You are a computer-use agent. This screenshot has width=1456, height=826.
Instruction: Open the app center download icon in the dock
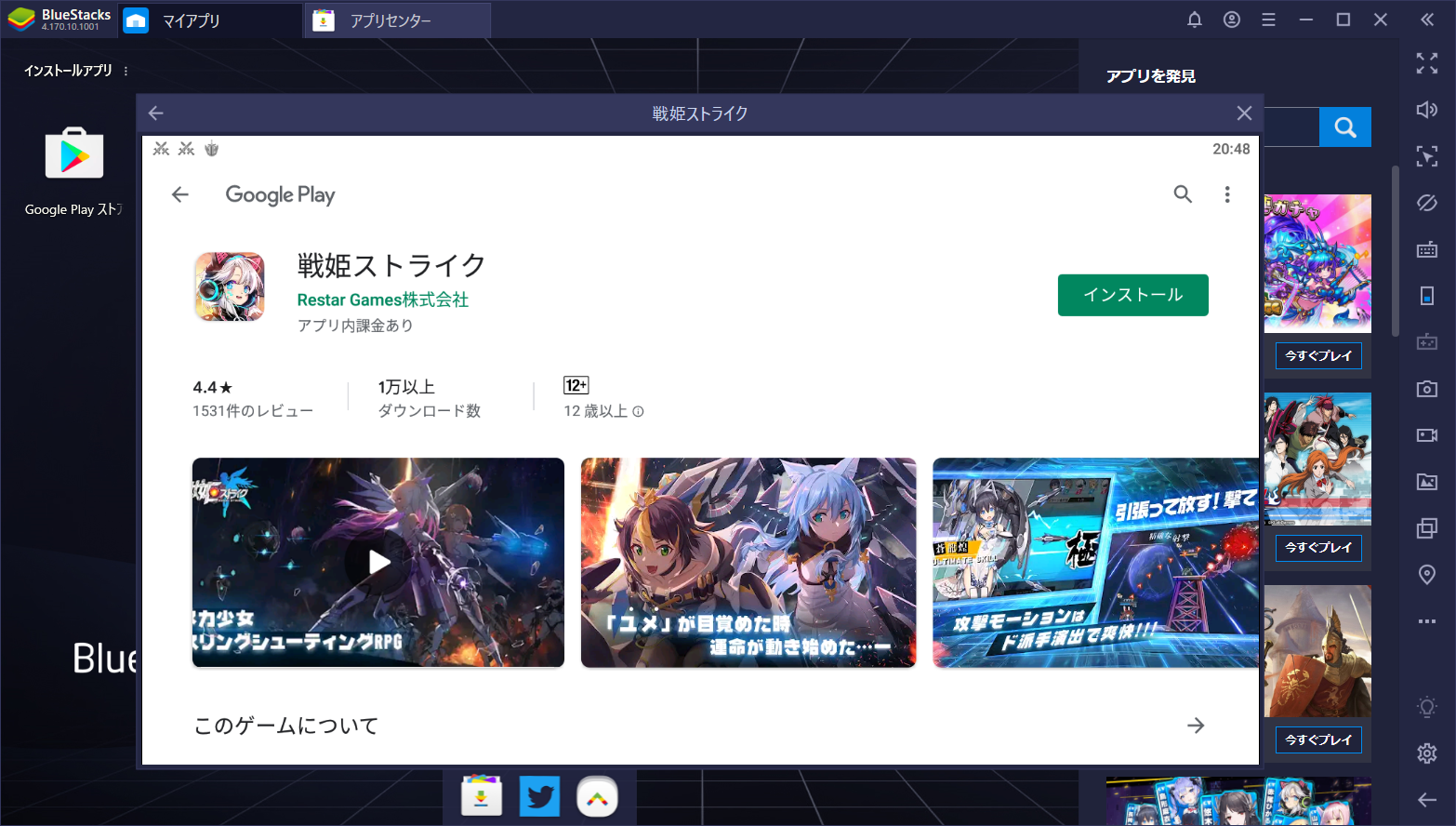pyautogui.click(x=482, y=796)
